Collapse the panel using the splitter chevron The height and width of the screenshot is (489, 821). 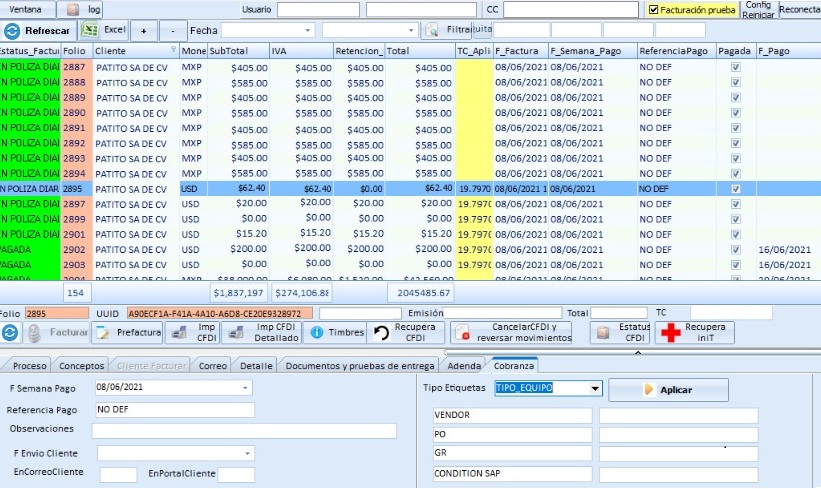point(638,353)
